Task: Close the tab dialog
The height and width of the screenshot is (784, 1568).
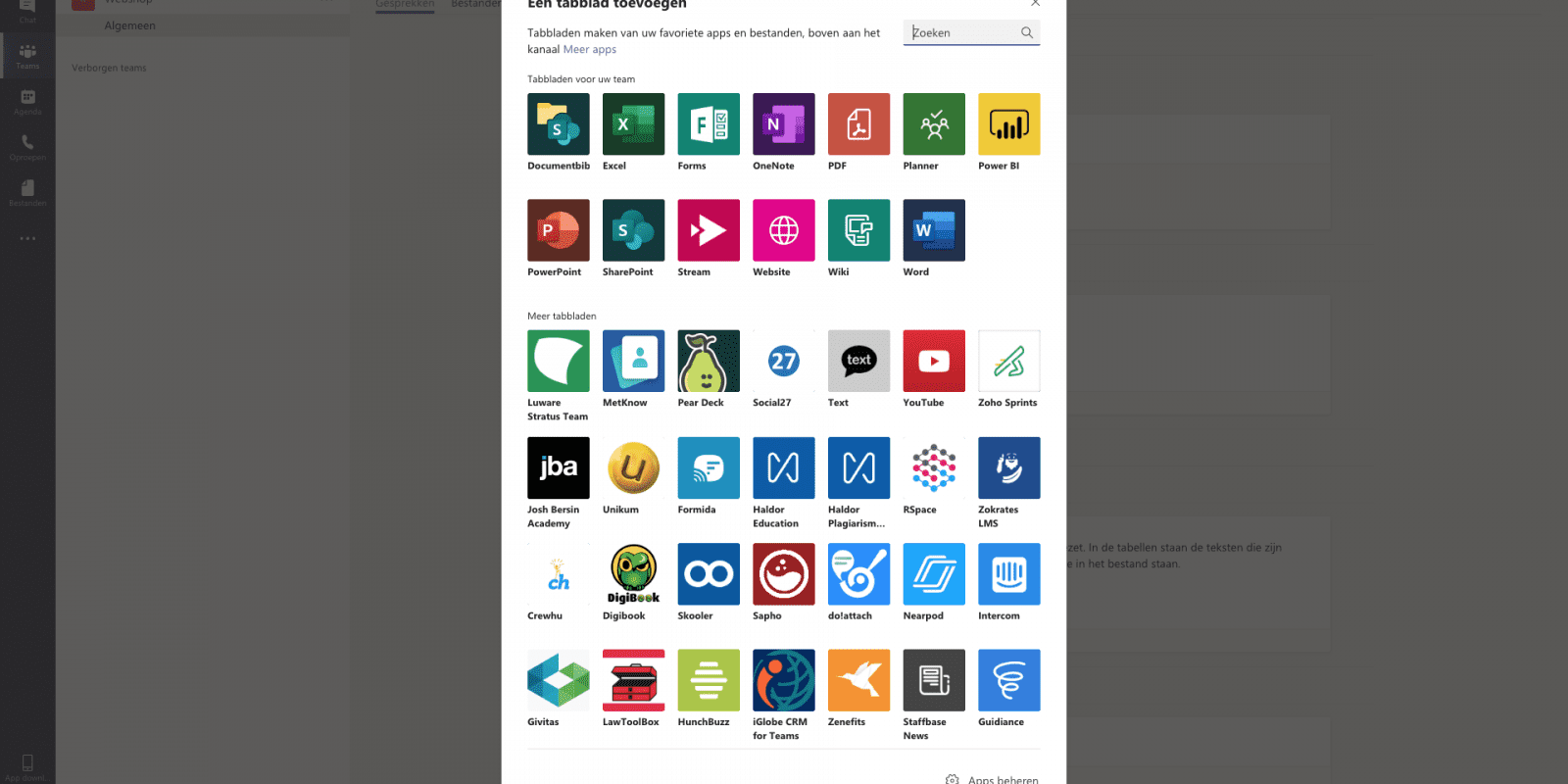Action: pos(1035,3)
